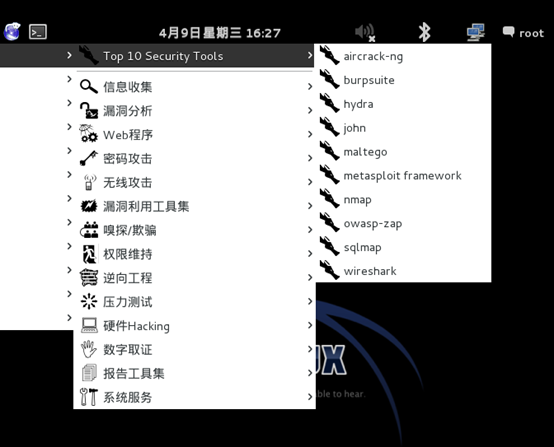Launch the terminal icon in top panel
This screenshot has width=554, height=447.
38,32
